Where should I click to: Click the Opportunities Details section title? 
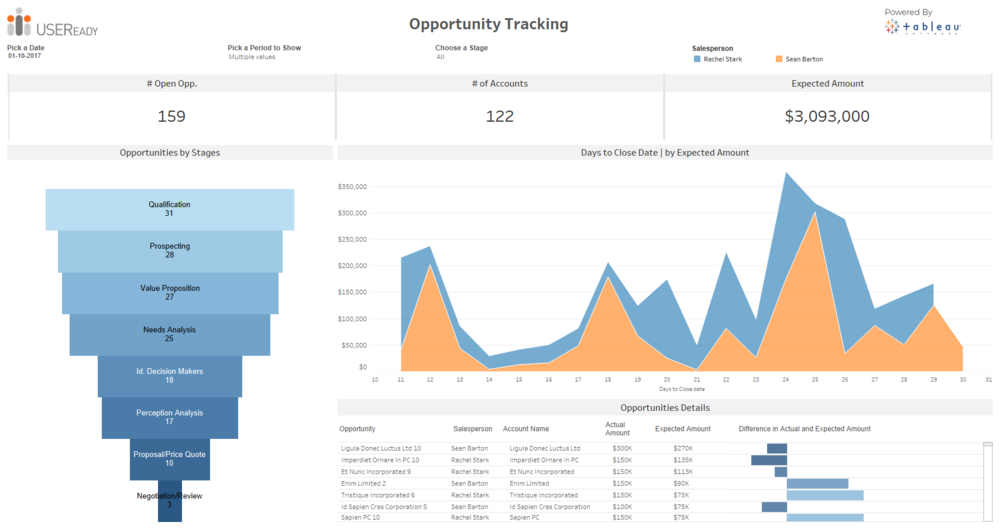(665, 408)
